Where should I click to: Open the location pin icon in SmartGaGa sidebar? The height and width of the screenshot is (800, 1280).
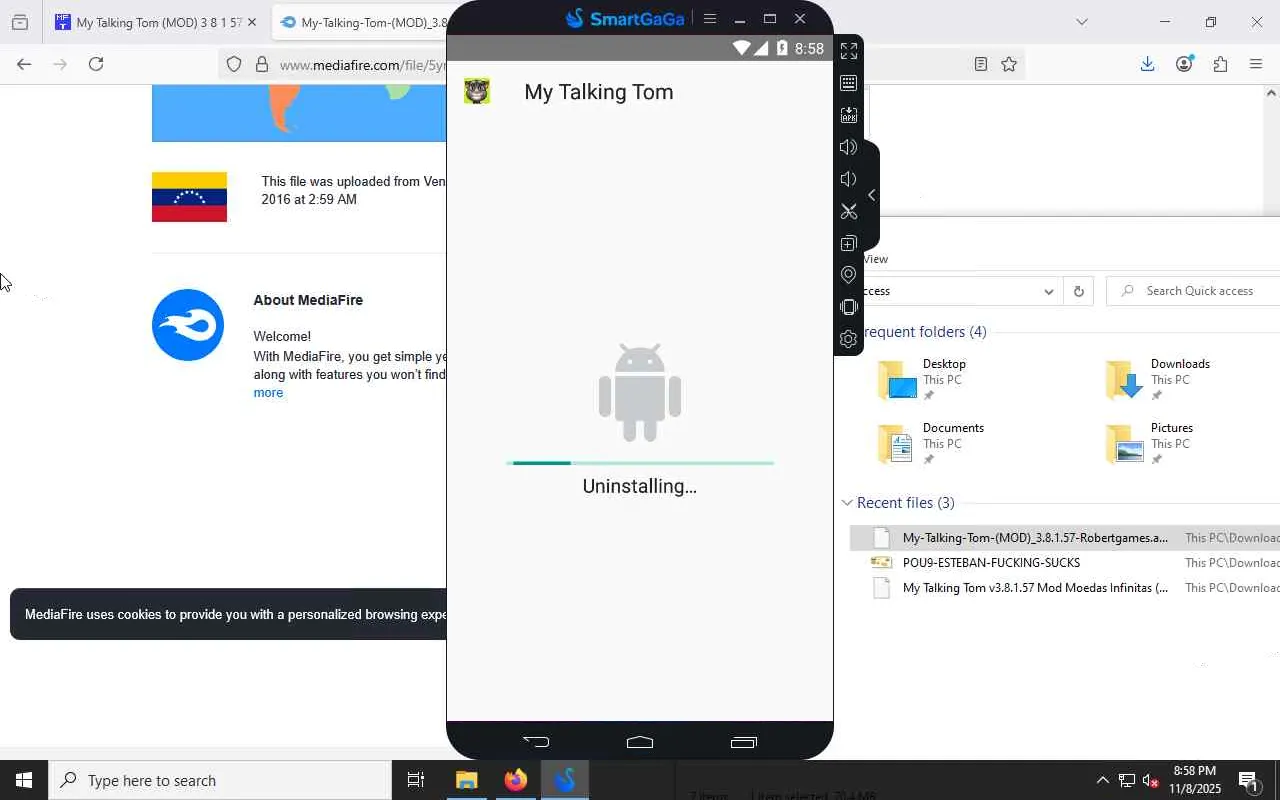(x=849, y=275)
